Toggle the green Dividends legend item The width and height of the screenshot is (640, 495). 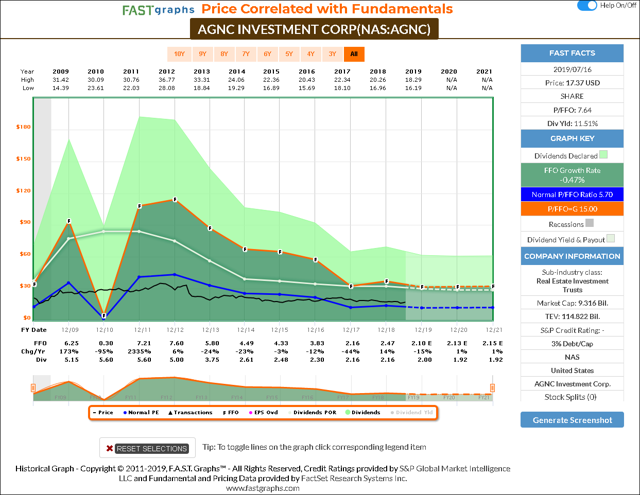click(363, 413)
